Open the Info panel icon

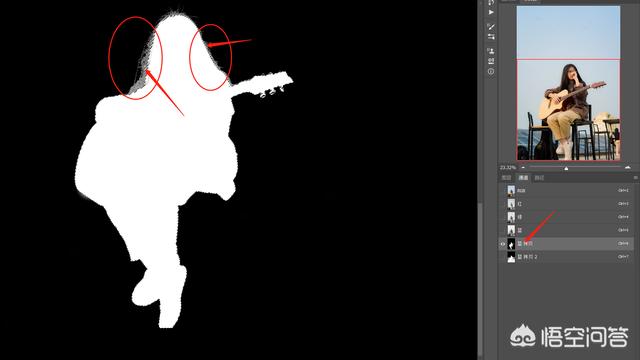click(x=491, y=71)
